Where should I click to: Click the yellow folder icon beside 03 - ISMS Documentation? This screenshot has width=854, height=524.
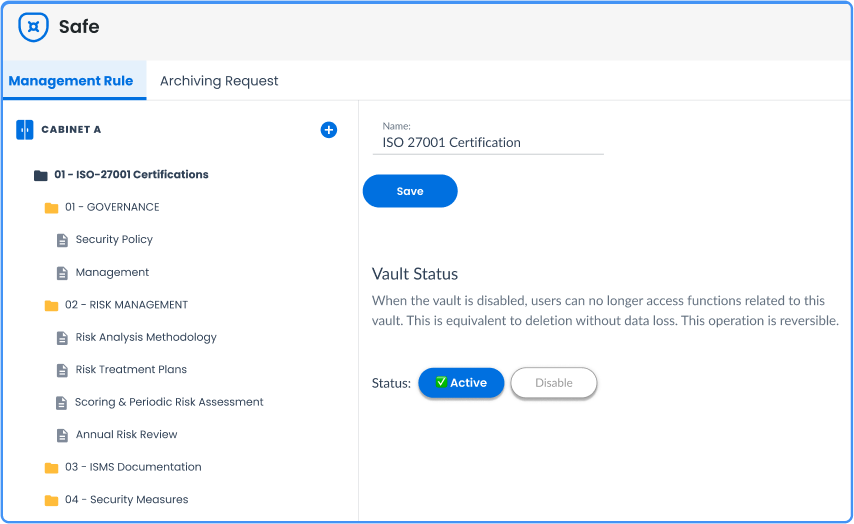click(x=51, y=467)
